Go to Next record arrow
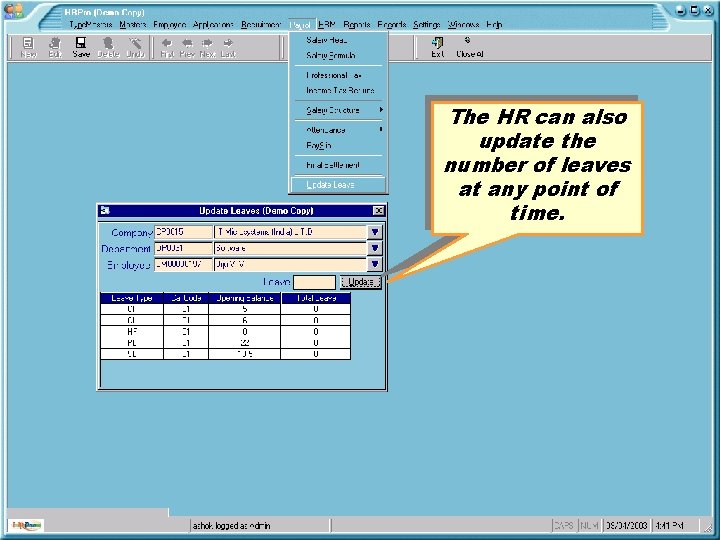The width and height of the screenshot is (720, 540). pos(207,43)
